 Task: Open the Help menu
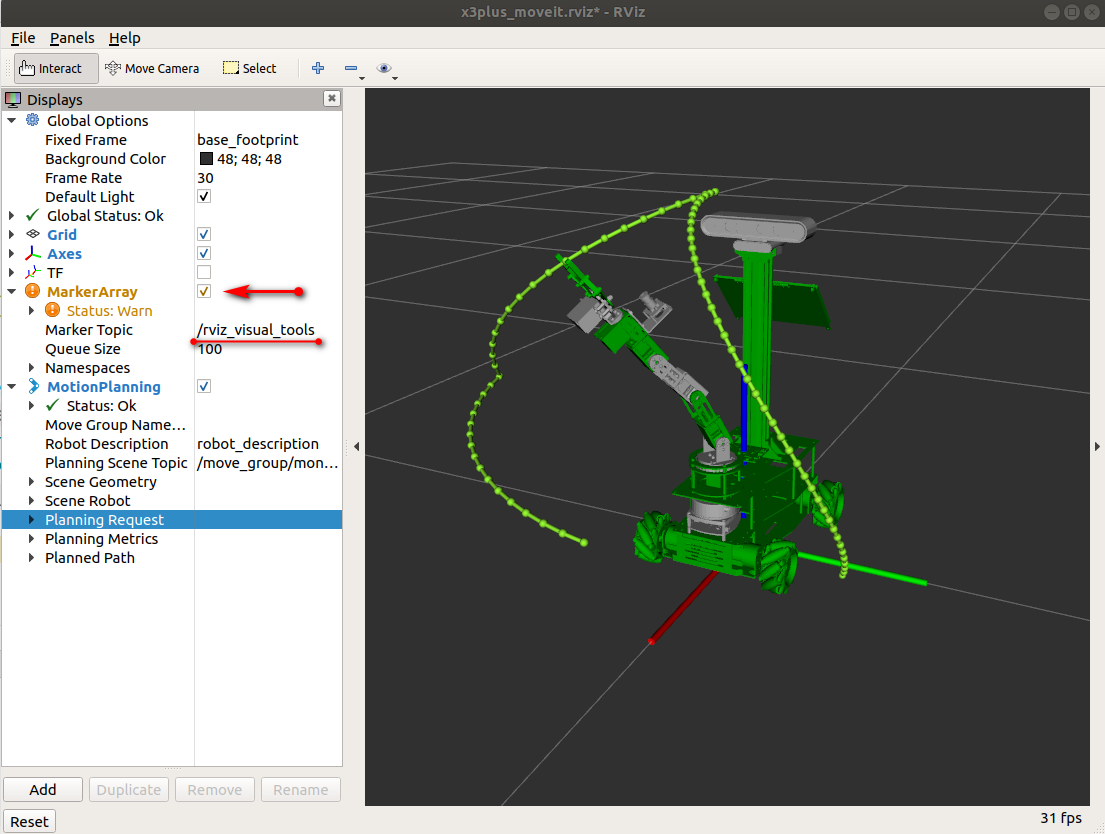pos(125,38)
